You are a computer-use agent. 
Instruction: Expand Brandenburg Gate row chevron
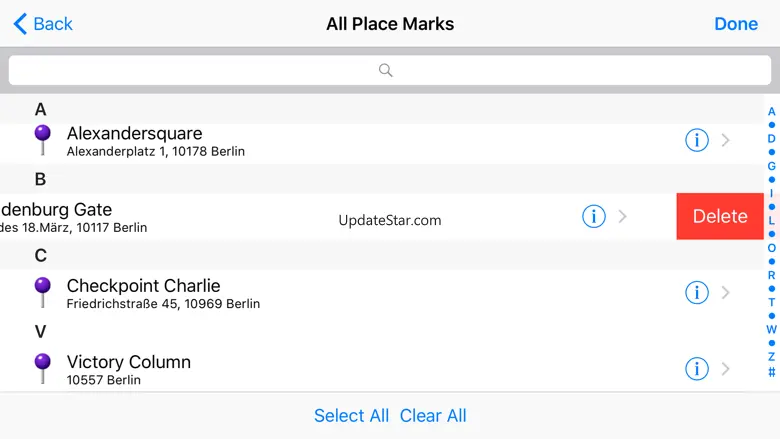click(x=623, y=216)
